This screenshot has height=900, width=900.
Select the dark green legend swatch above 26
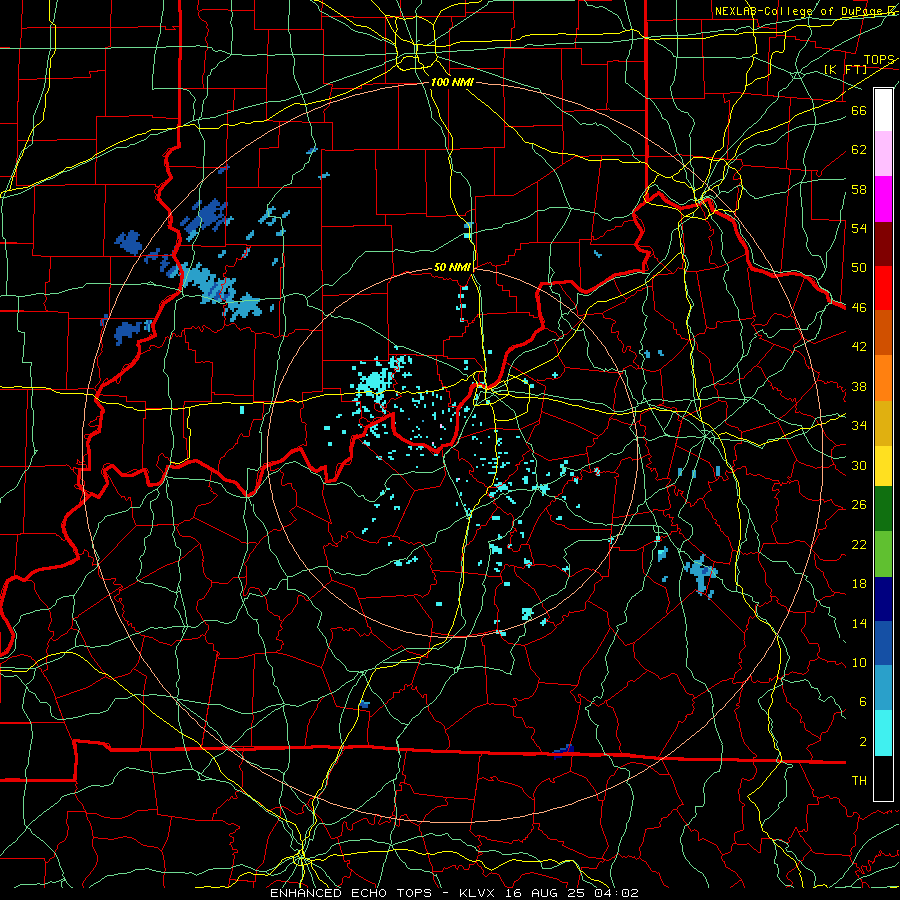[x=883, y=509]
